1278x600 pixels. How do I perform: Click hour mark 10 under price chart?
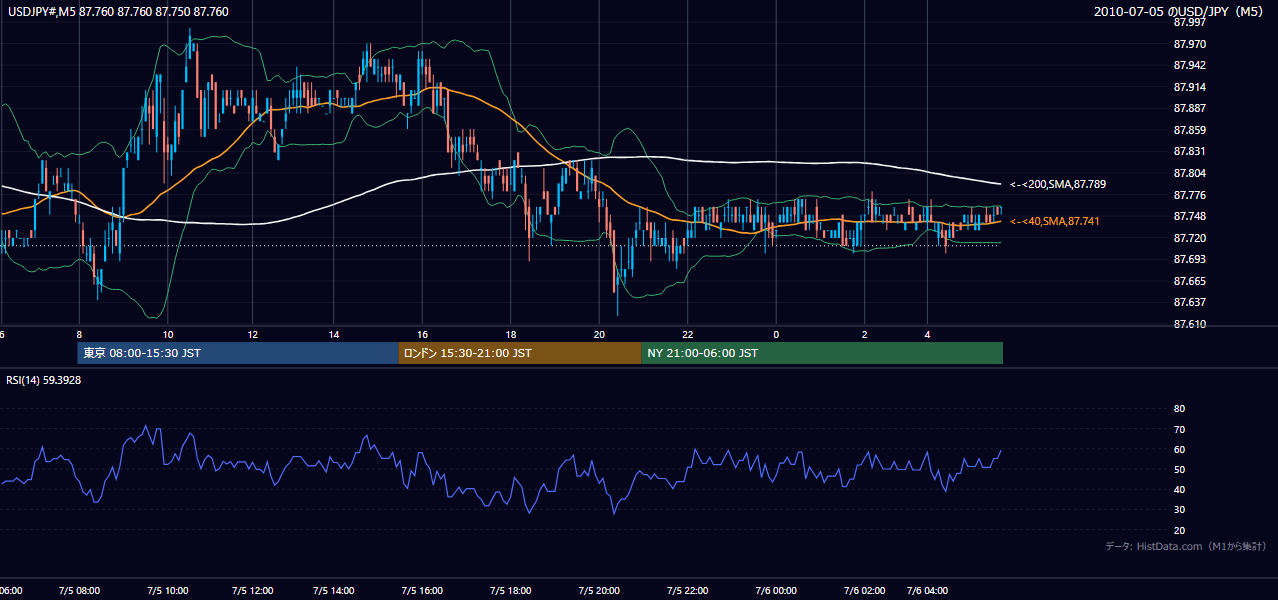(168, 334)
